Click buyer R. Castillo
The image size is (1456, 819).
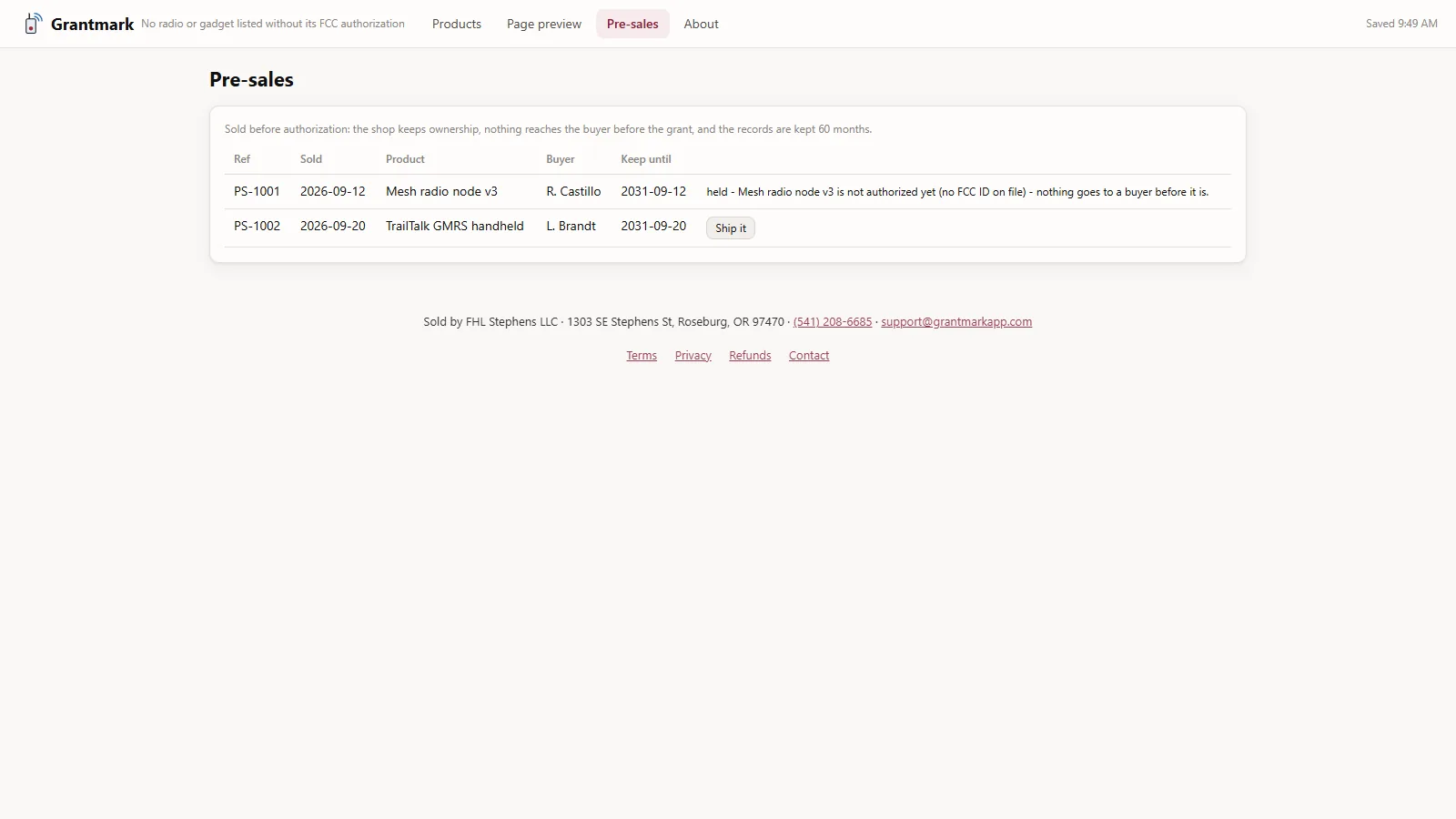(x=573, y=192)
